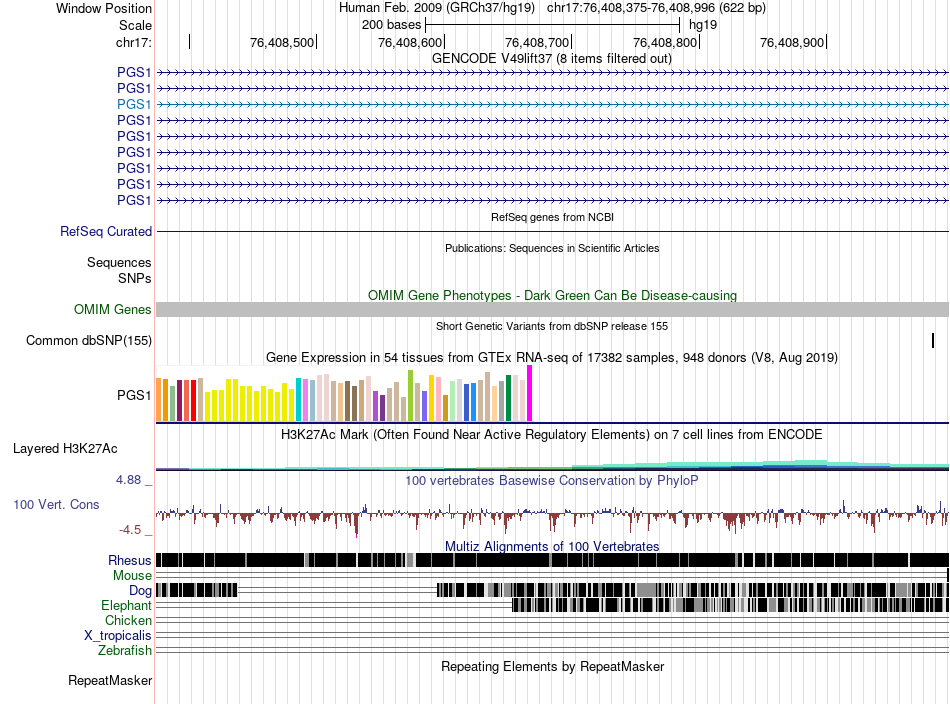This screenshot has width=950, height=704.
Task: Click the magenta GTEx expression bar
Action: point(530,393)
